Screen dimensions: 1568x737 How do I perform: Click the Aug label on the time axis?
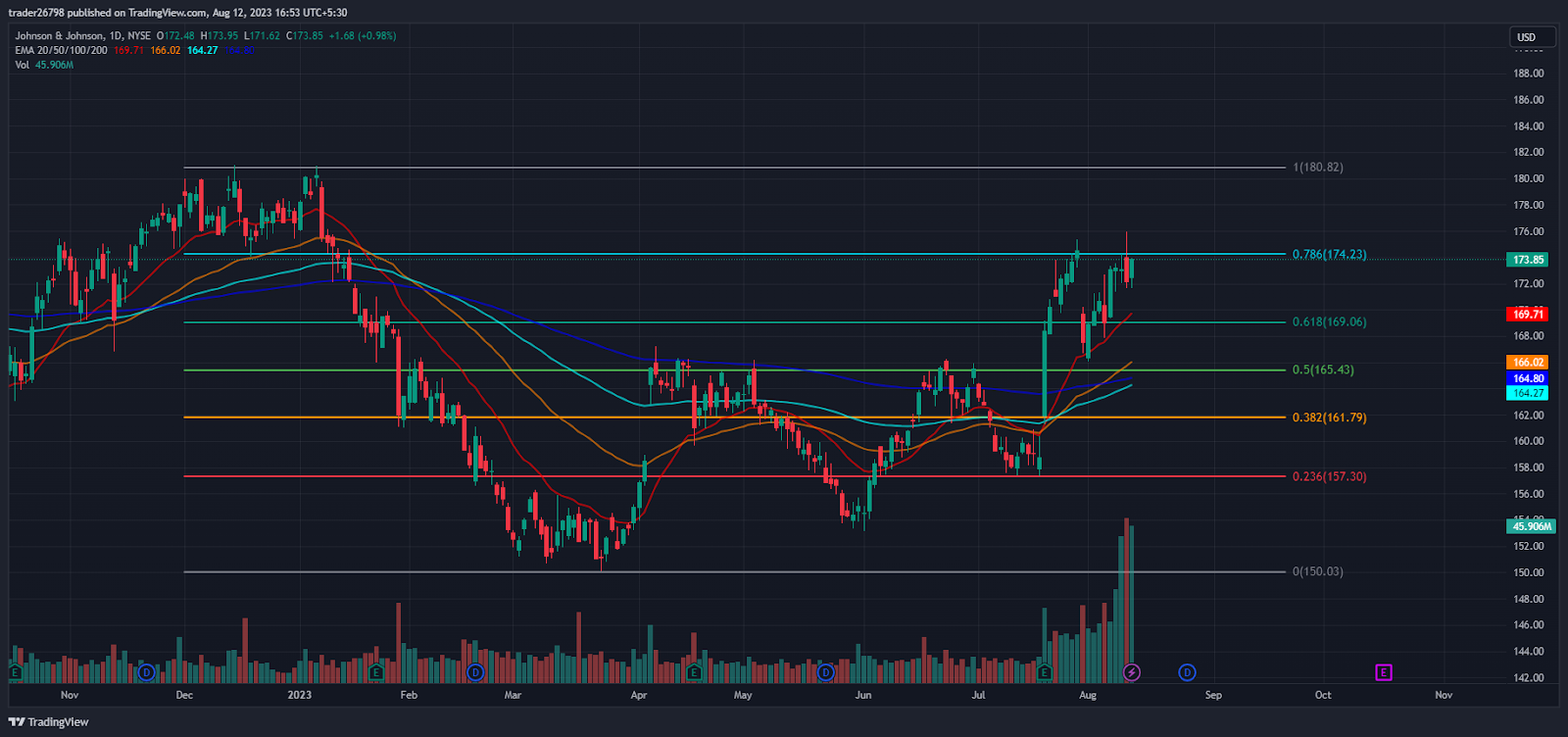[x=1088, y=695]
